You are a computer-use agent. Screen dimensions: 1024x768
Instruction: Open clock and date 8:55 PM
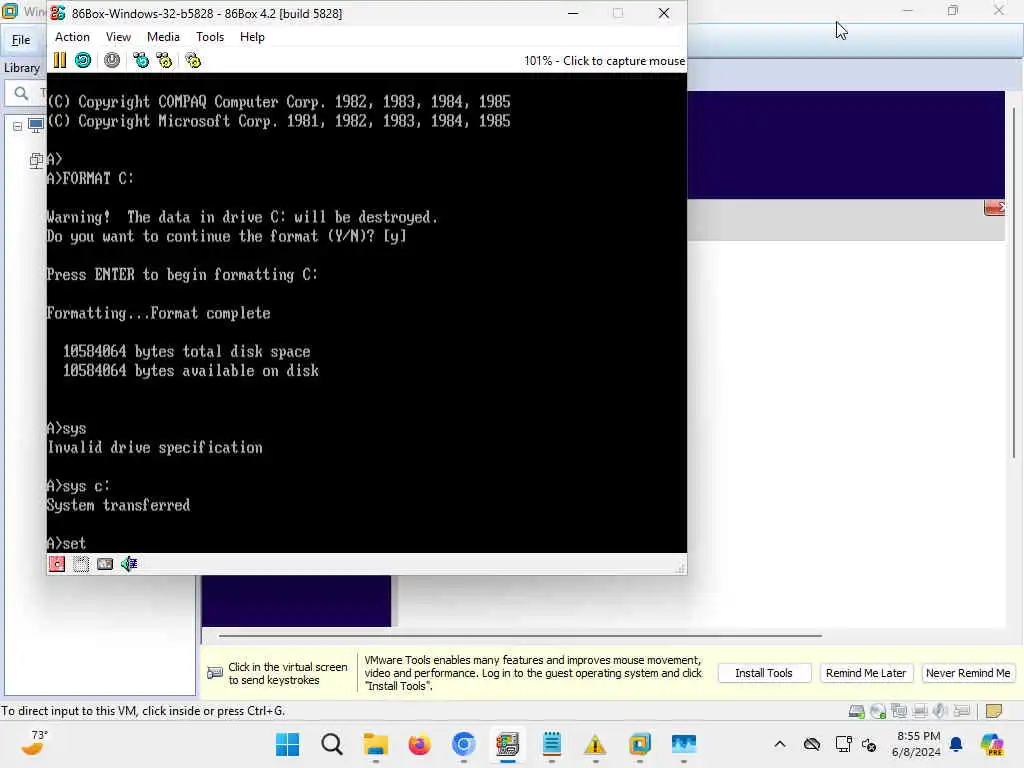916,744
